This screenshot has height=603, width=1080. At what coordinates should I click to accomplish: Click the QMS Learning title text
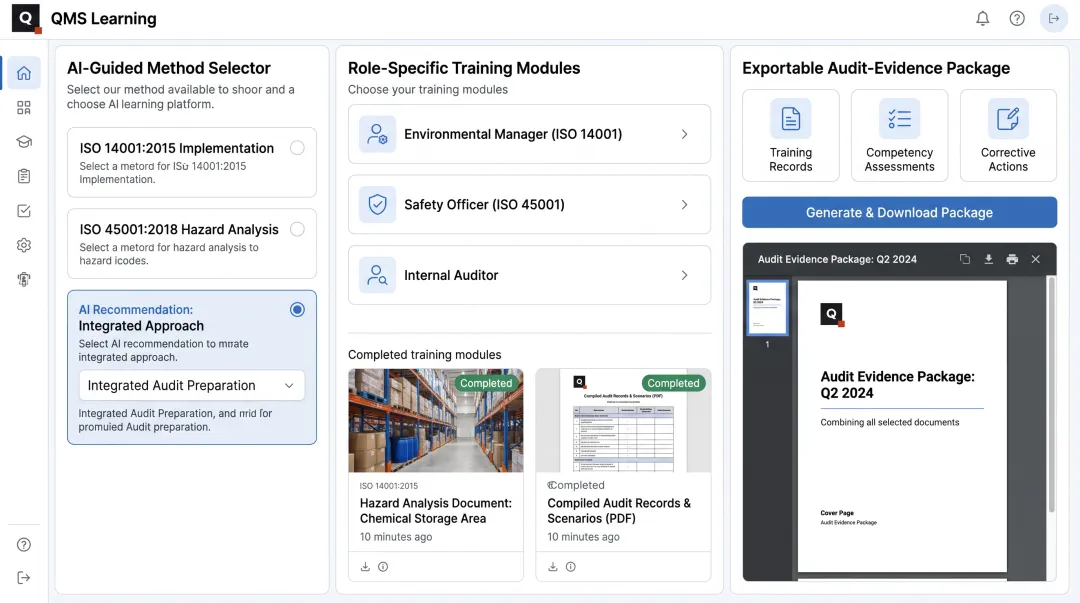103,19
